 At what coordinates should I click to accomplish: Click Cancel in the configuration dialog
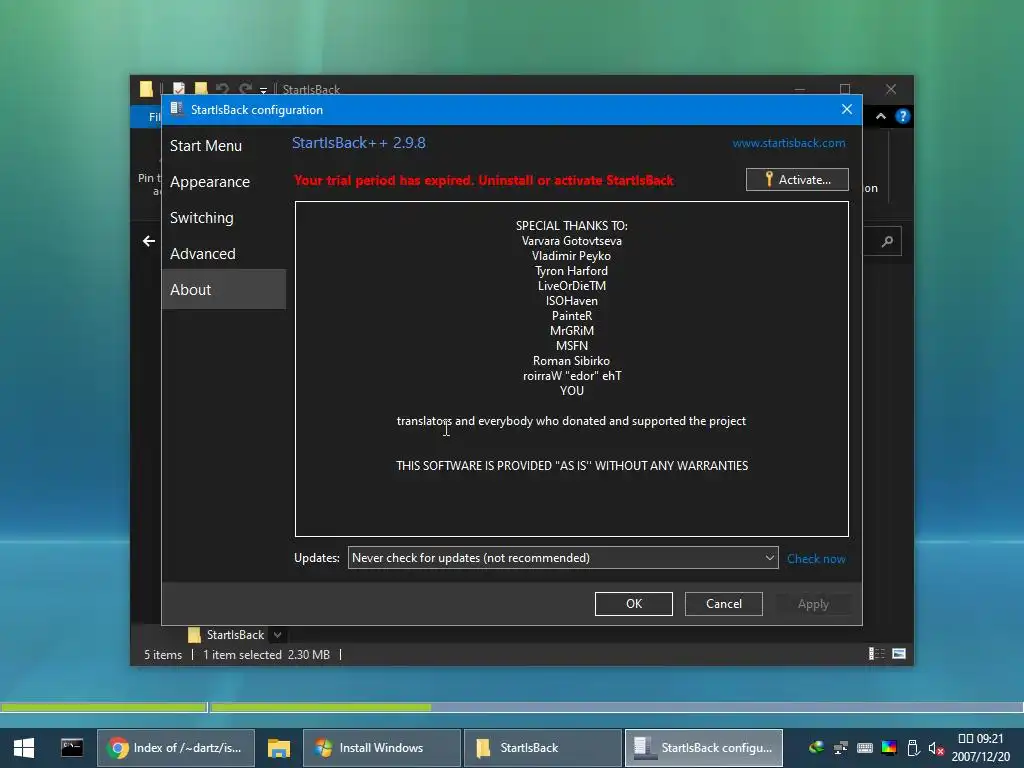[x=724, y=604]
